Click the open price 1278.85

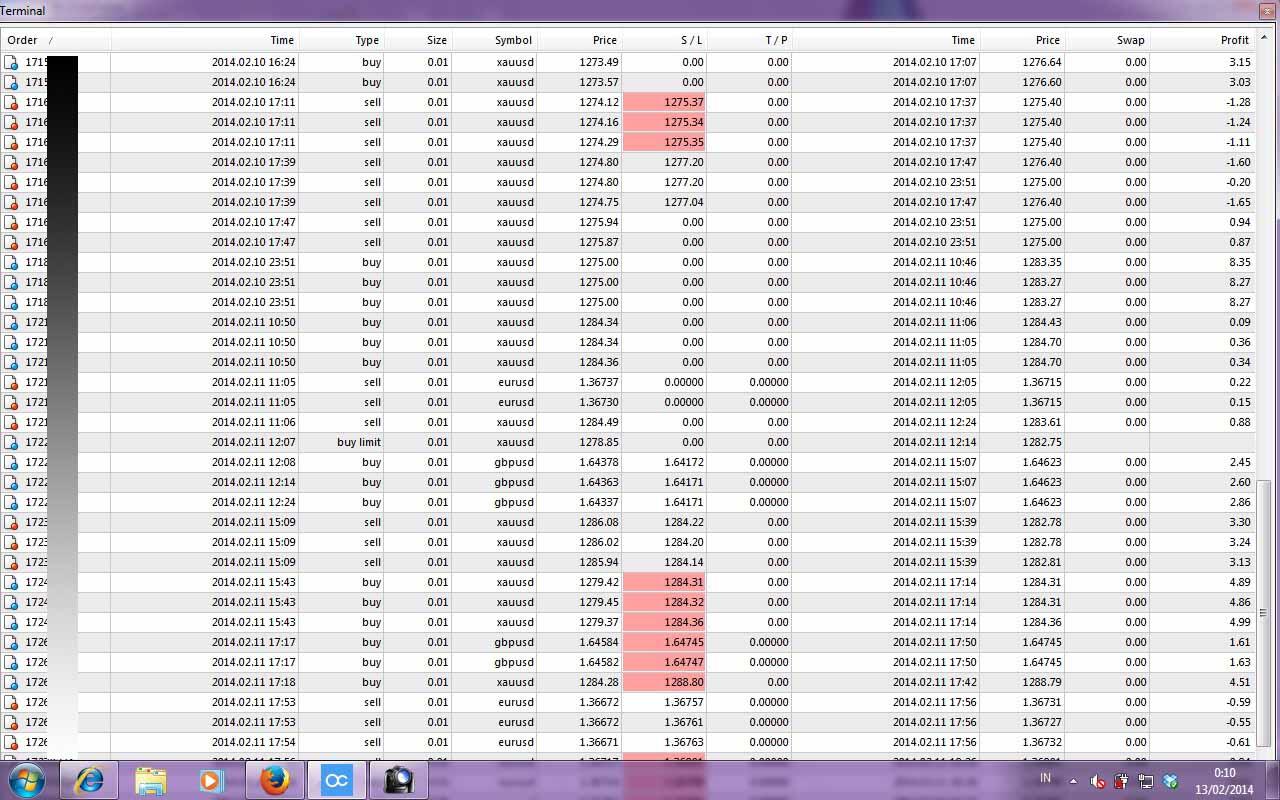click(599, 442)
